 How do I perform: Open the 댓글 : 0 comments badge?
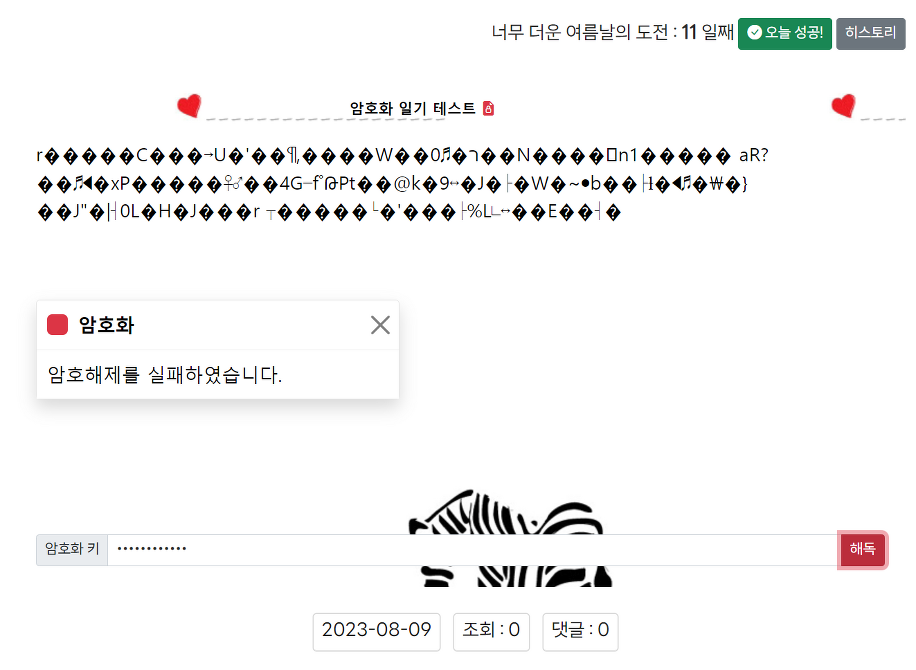pos(580,630)
